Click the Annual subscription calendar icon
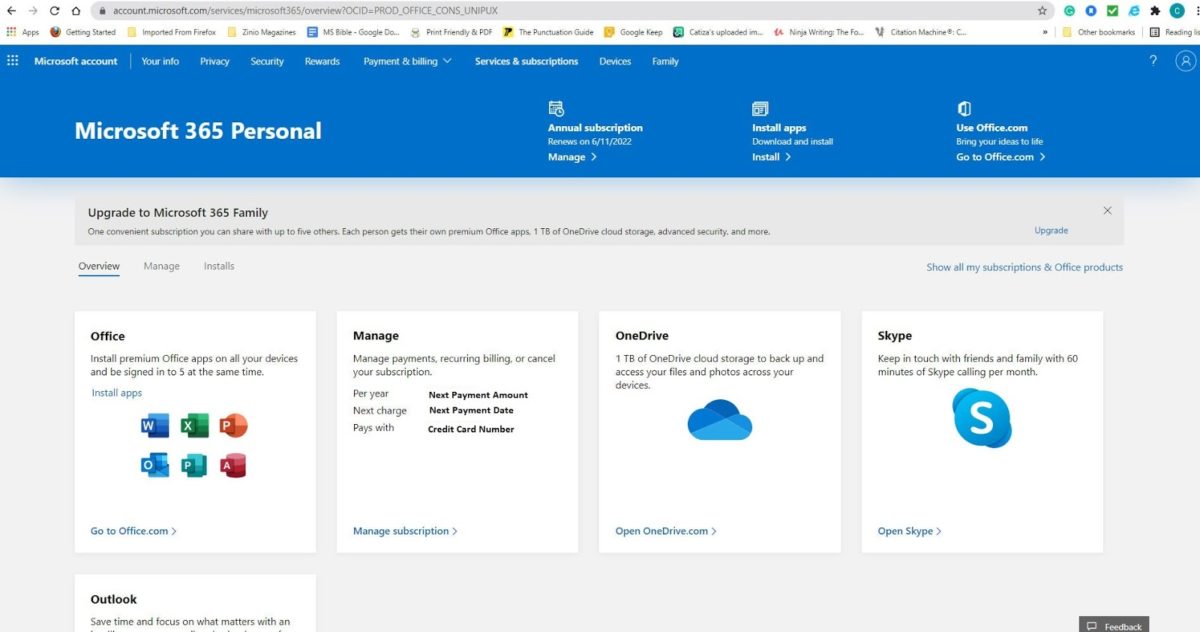 [556, 108]
